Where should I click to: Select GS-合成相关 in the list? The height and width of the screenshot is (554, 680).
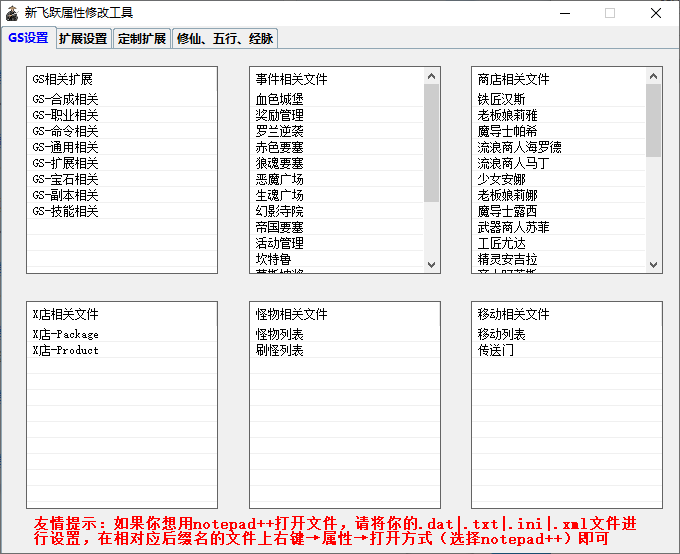(66, 99)
